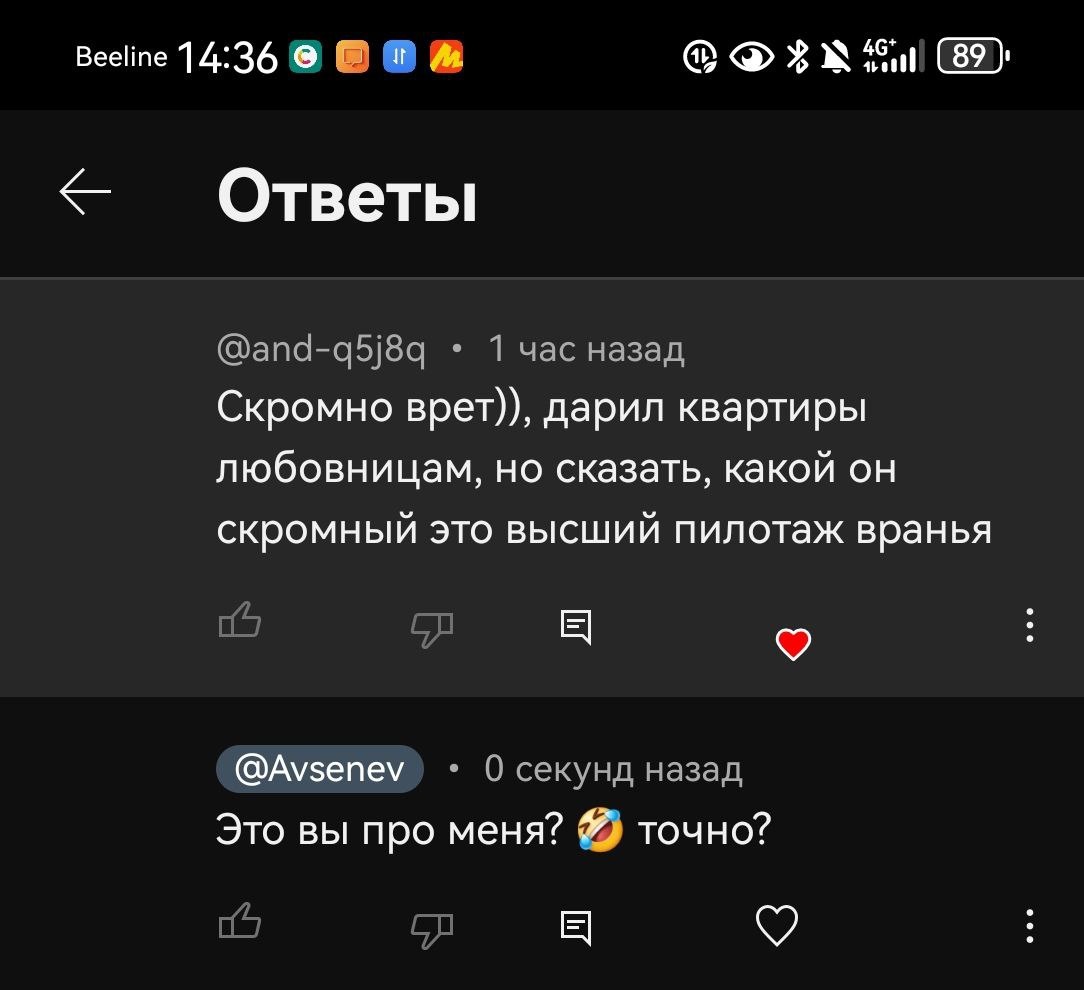Tap the orange chat notification icon

(353, 57)
